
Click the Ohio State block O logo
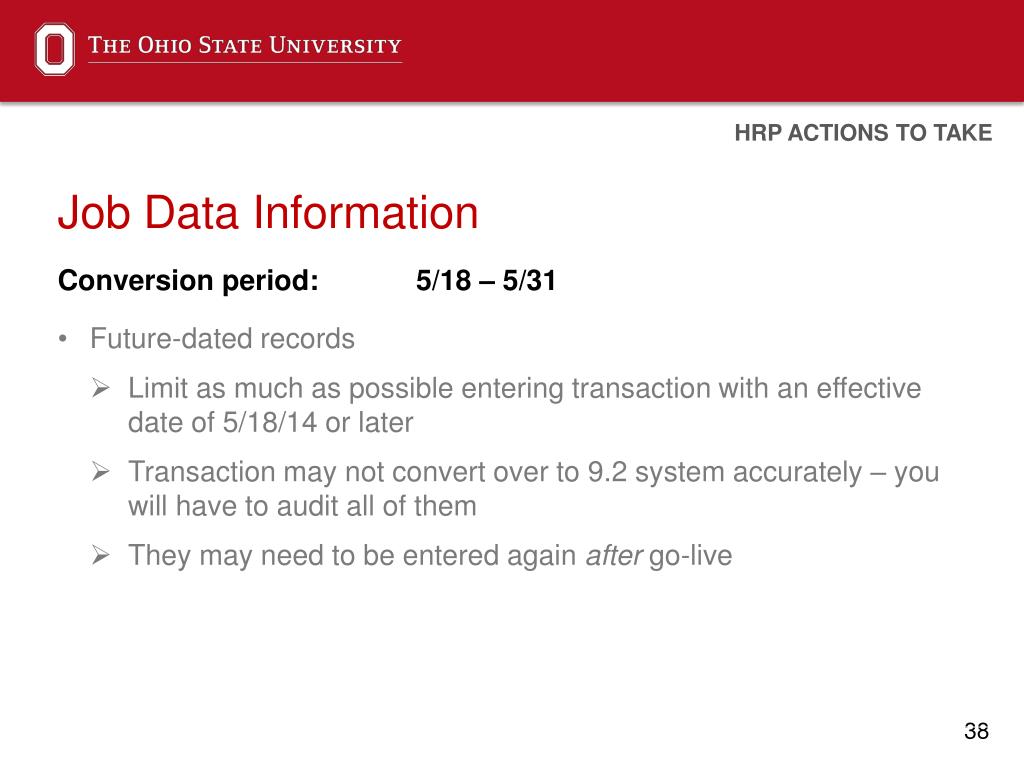click(x=54, y=49)
